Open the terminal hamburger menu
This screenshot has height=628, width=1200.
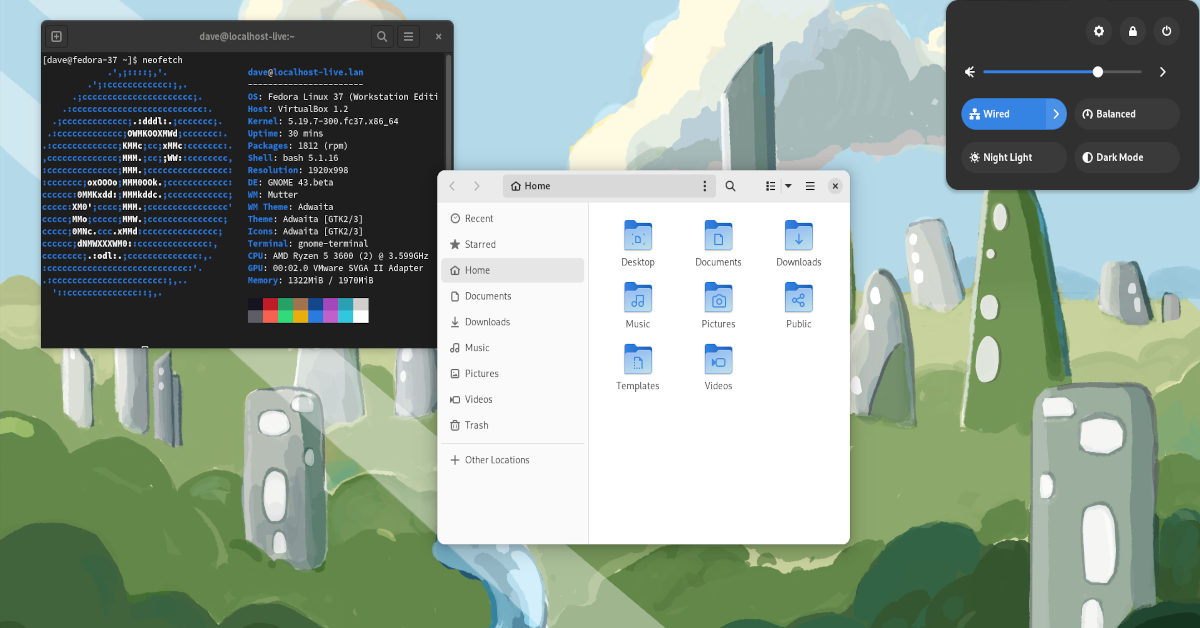click(409, 37)
